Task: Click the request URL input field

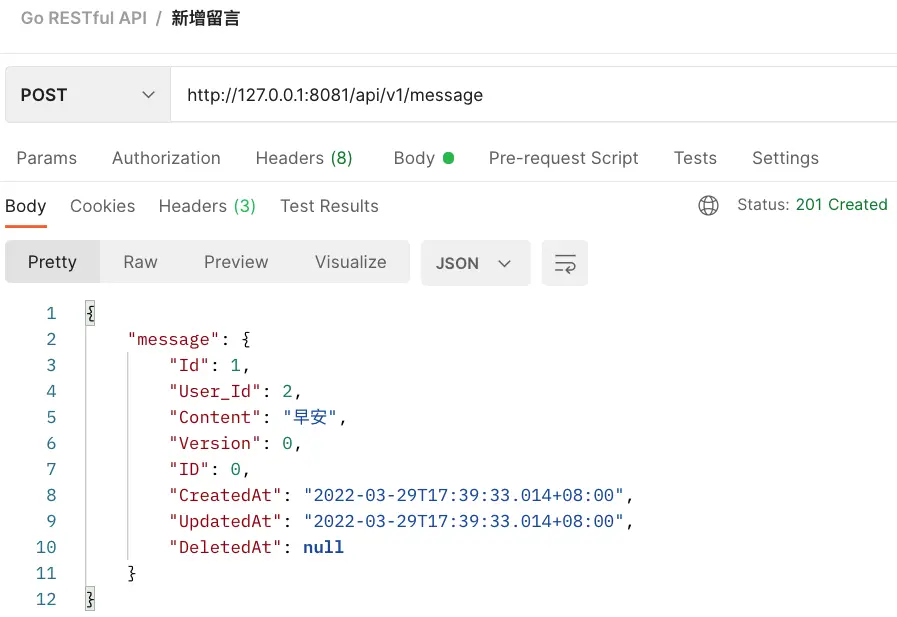Action: tap(530, 95)
